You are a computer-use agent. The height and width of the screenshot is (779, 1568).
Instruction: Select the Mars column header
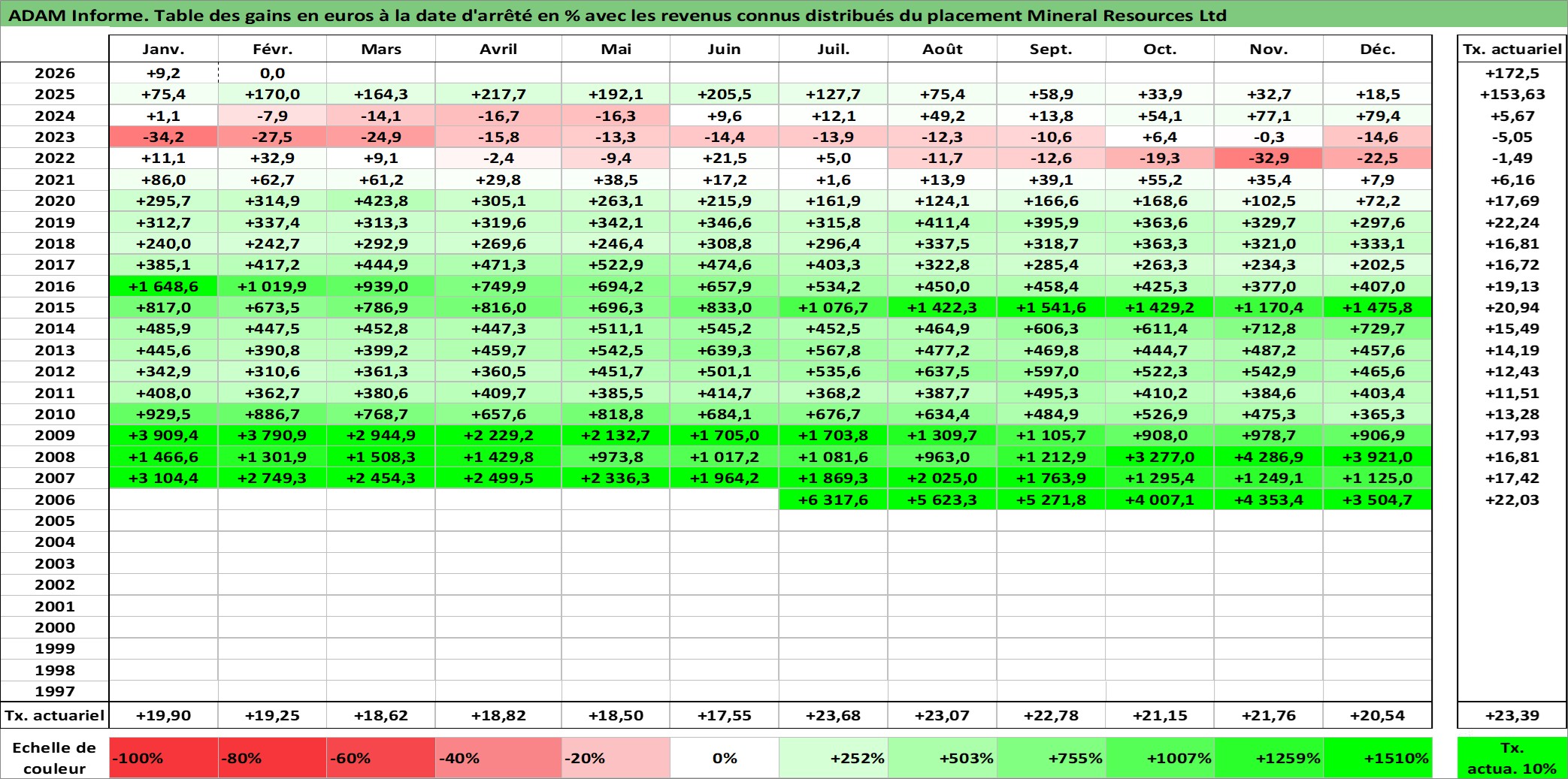(381, 49)
